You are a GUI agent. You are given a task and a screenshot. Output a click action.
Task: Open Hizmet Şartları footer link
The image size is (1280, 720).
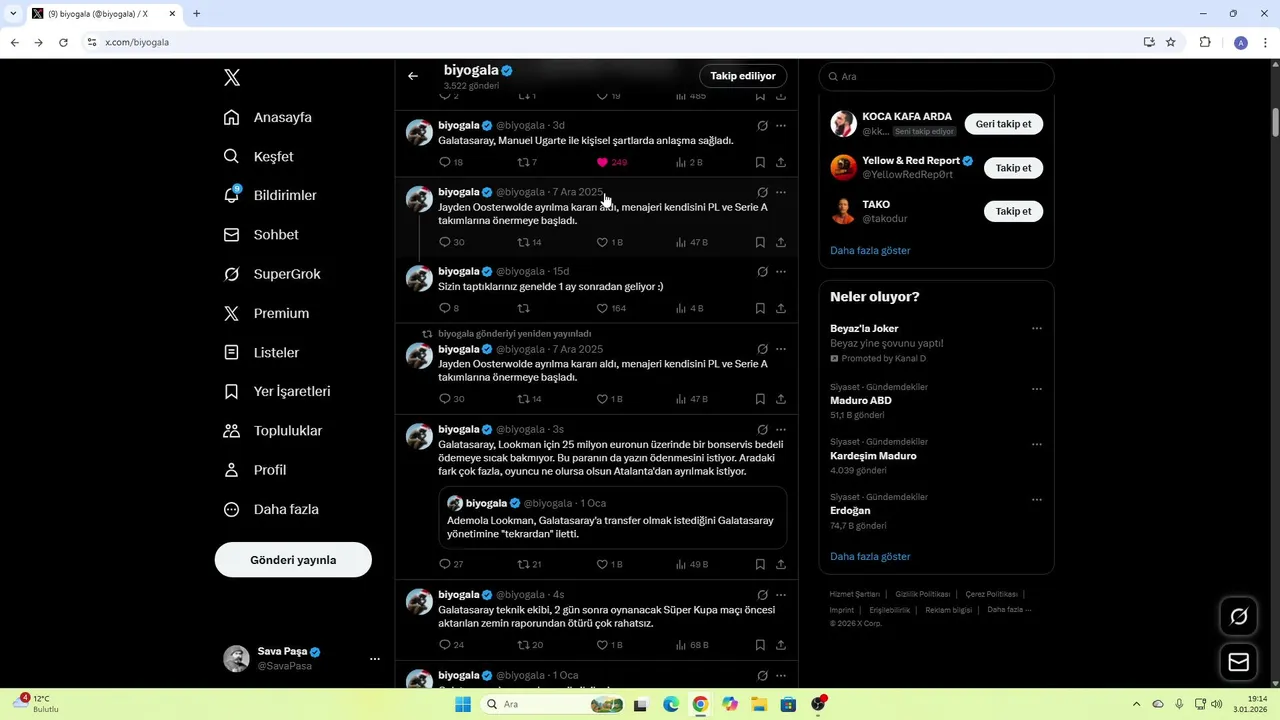[x=855, y=594]
